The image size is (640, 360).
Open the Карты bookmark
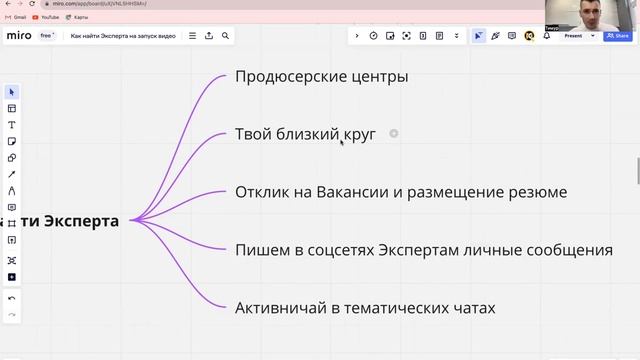pos(77,17)
